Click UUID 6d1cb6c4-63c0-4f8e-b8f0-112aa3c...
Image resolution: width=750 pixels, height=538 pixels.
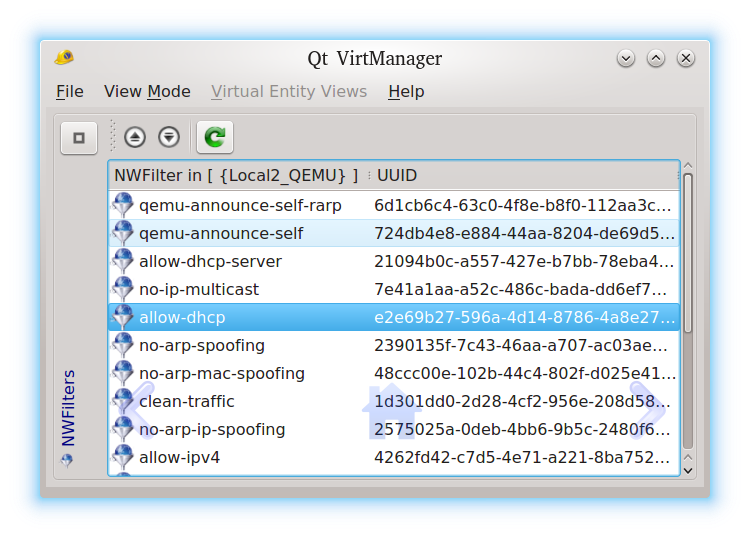[522, 205]
